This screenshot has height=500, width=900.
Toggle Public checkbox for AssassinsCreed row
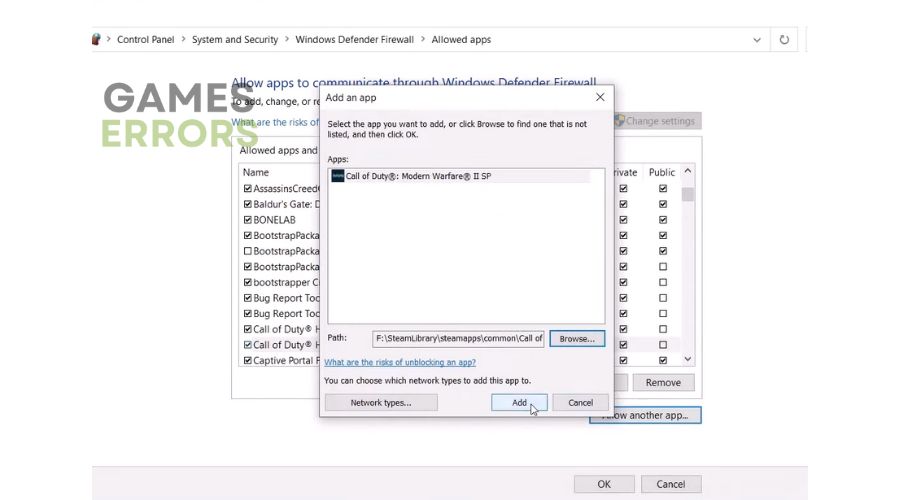click(x=663, y=188)
